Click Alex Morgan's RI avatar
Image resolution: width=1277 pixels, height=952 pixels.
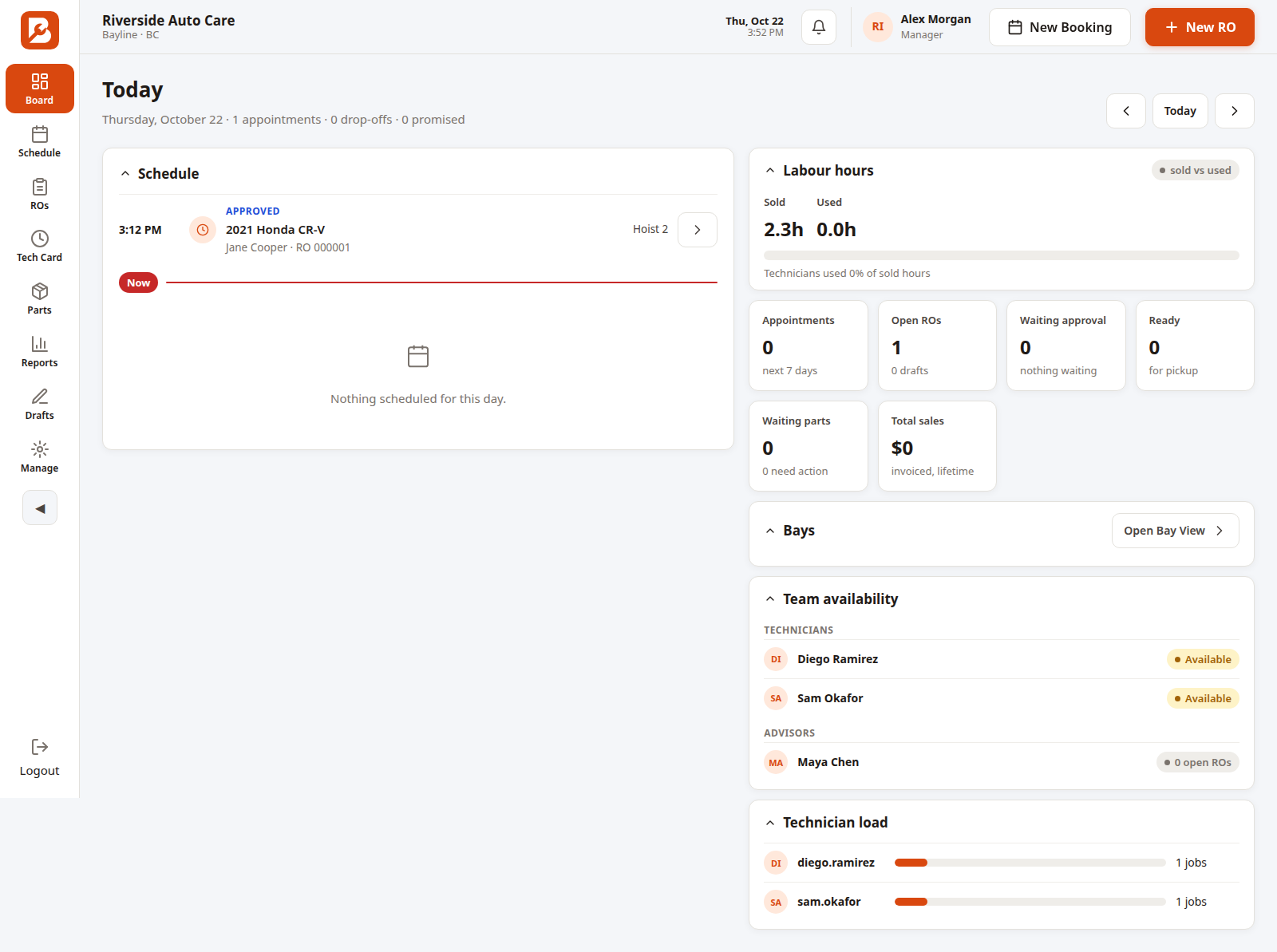coord(878,27)
